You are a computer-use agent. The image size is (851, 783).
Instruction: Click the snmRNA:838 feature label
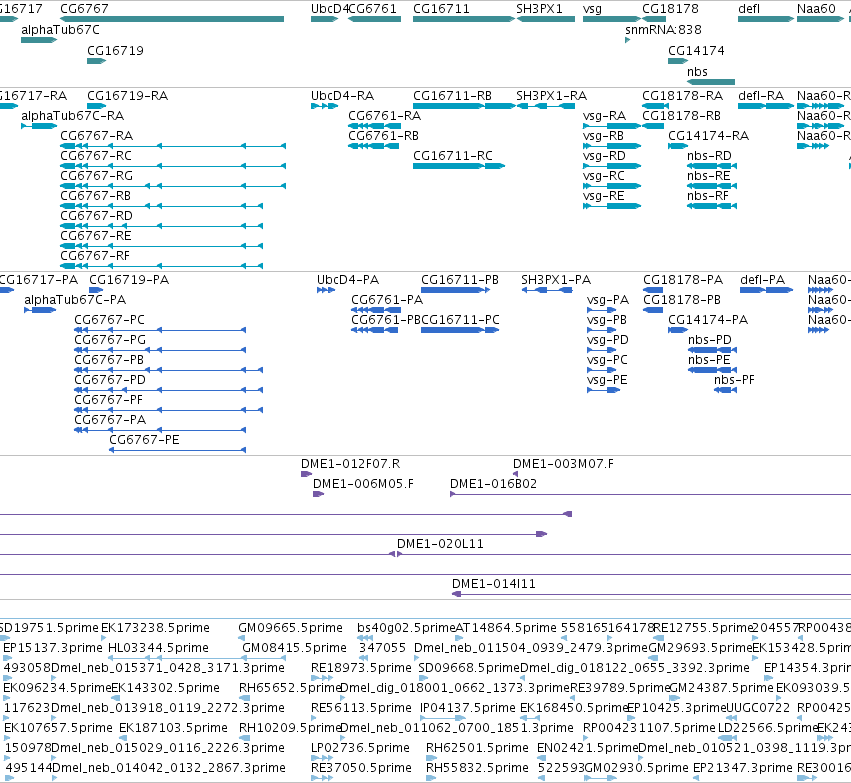point(663,30)
